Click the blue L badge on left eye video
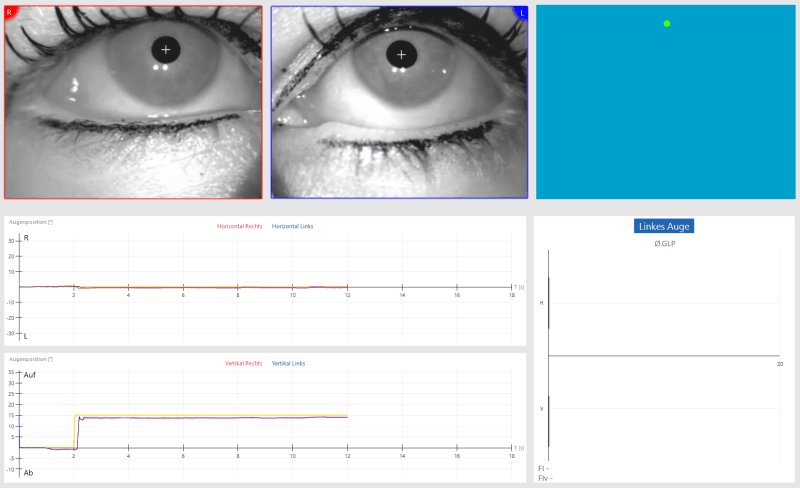800x488 pixels. click(x=521, y=12)
